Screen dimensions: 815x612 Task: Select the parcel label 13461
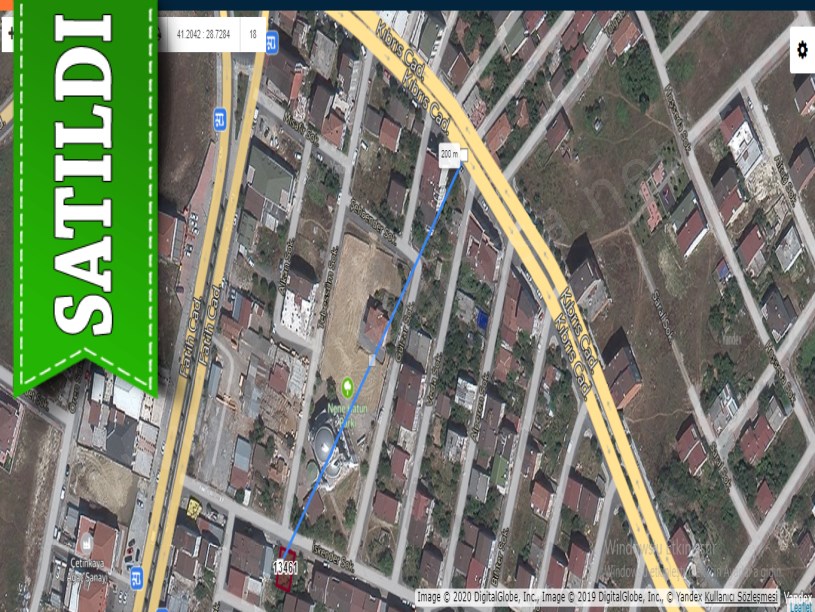click(x=285, y=568)
